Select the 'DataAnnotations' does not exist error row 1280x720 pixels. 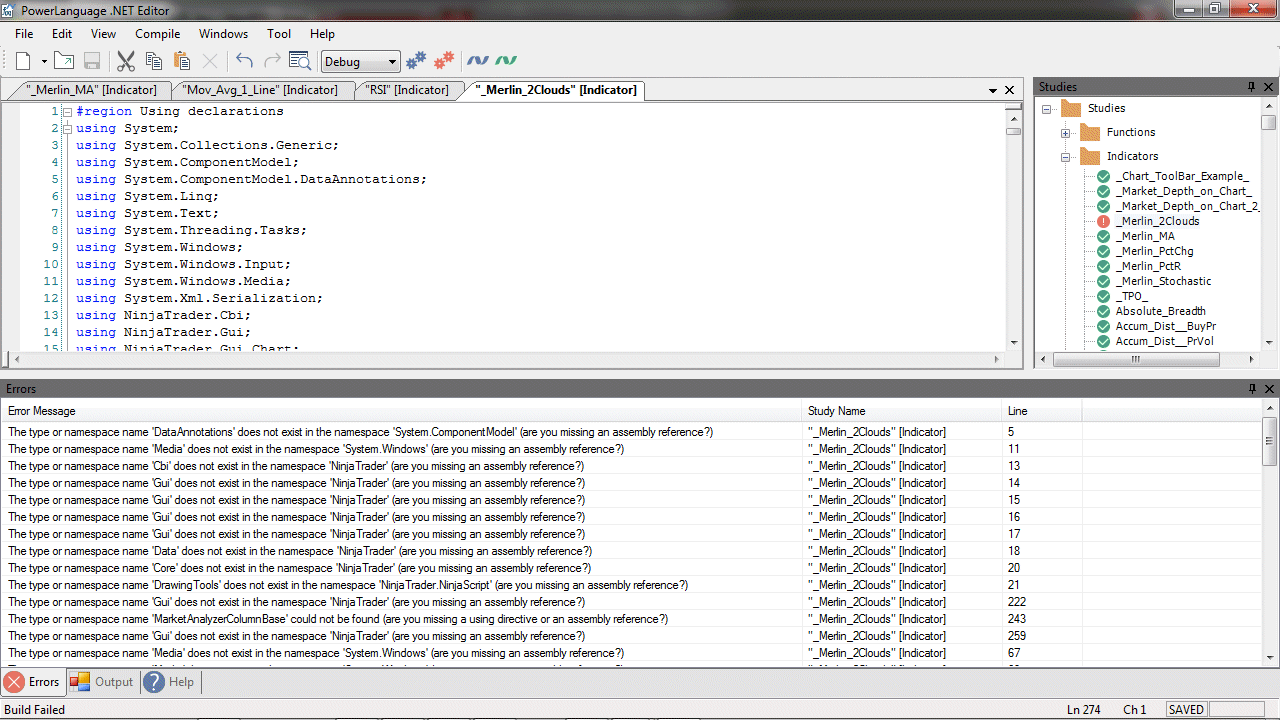631,432
